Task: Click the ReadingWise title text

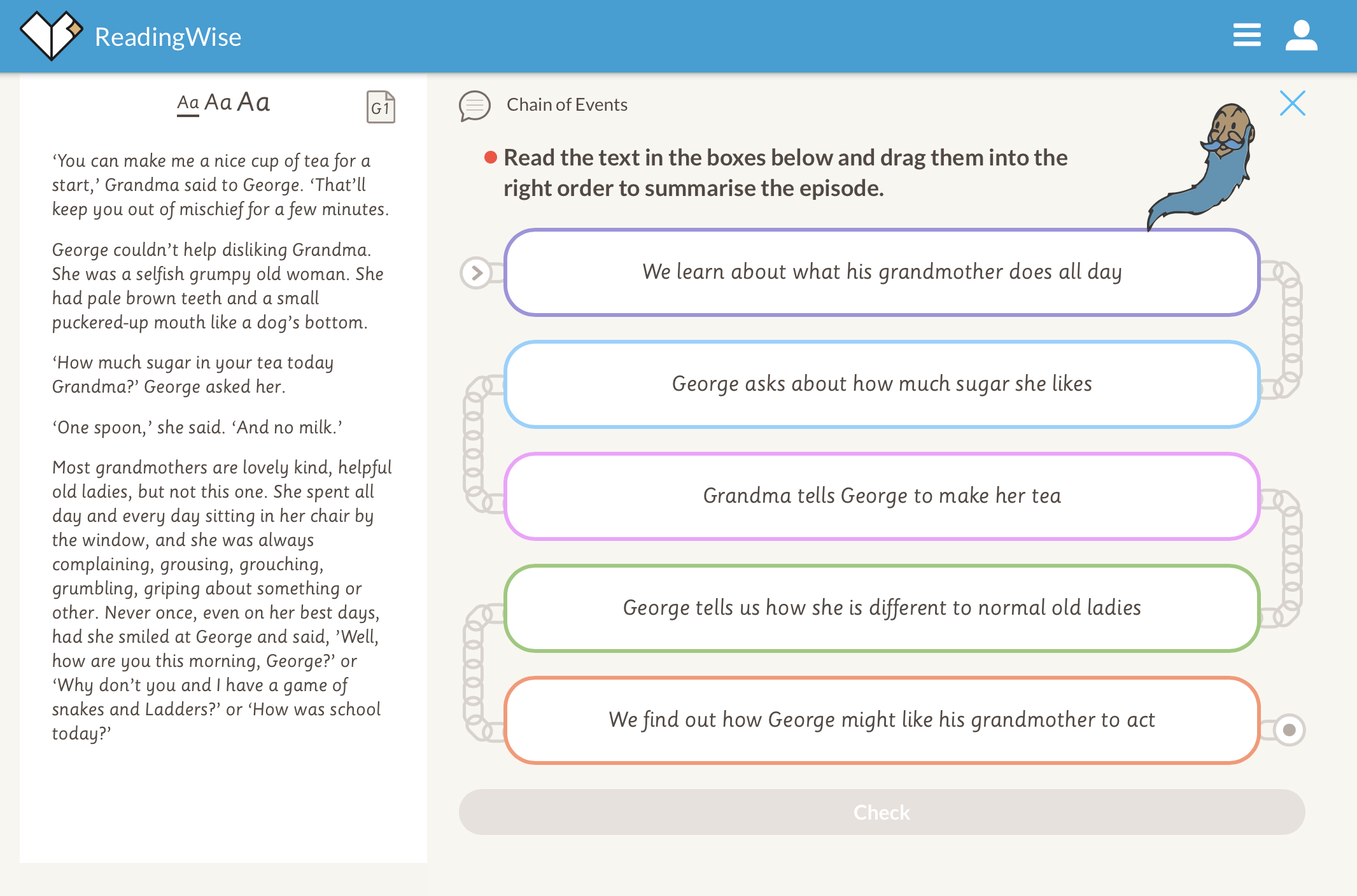Action: 168,37
